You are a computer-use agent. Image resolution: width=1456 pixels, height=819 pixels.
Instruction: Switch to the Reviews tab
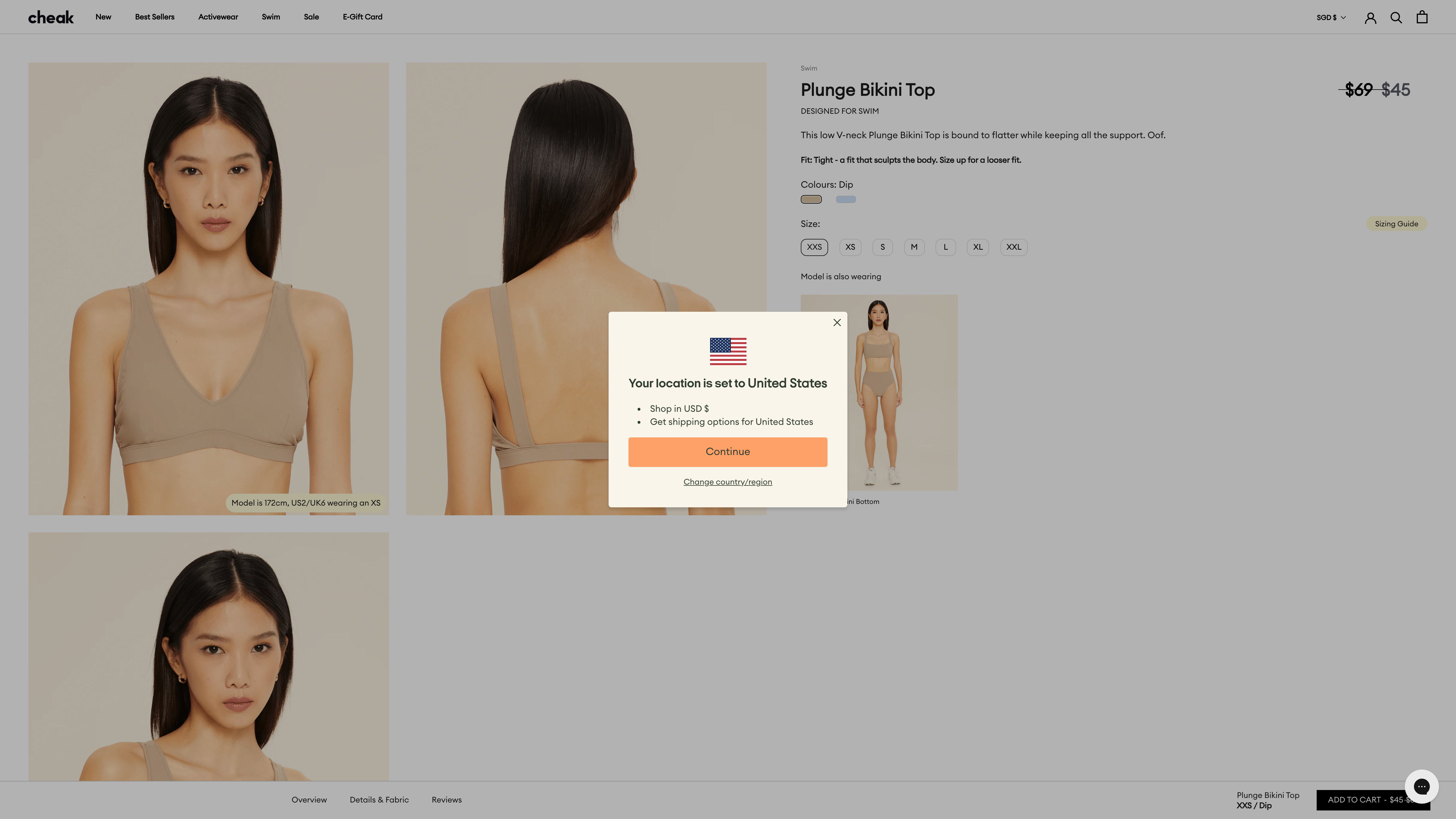pos(446,799)
